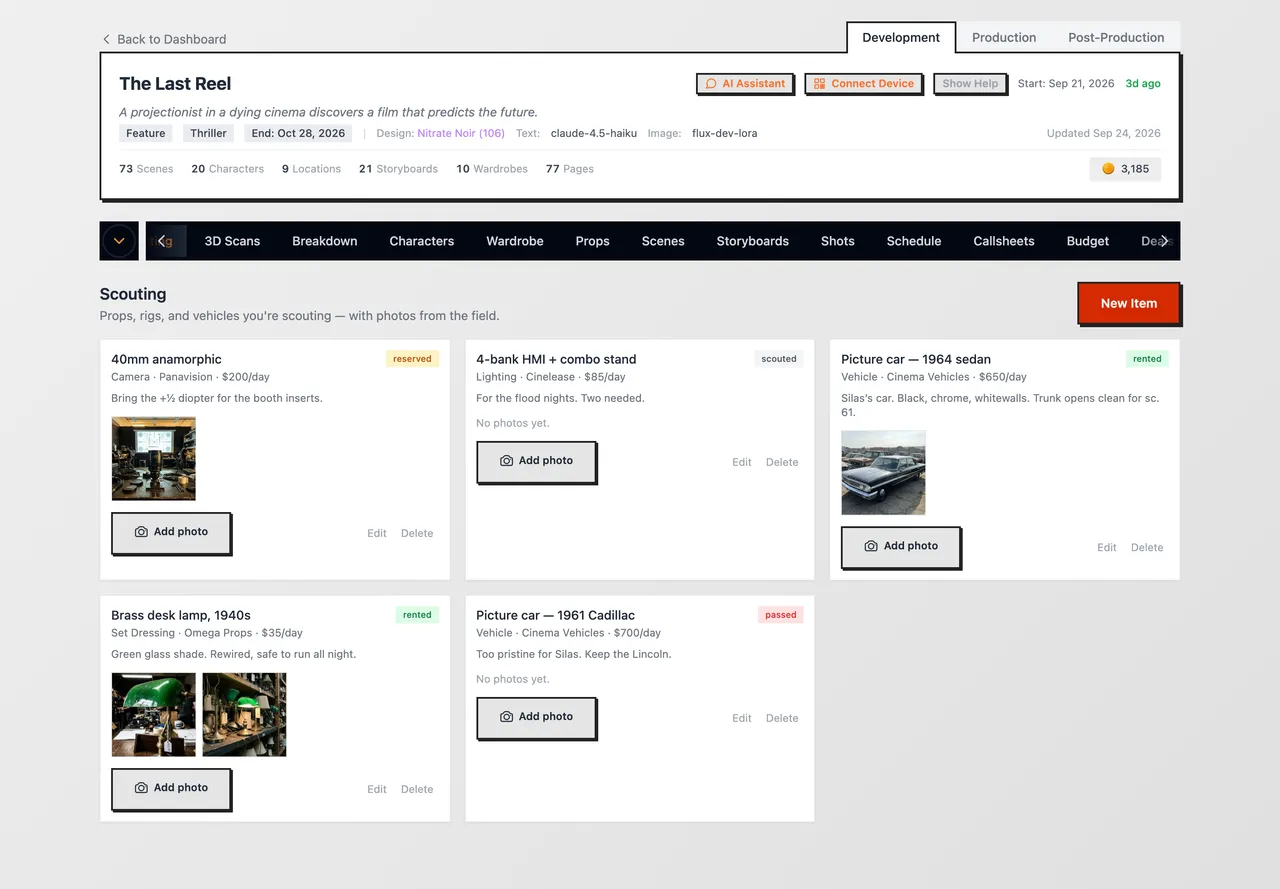
Task: Click camera icon on 1964 sedan Add photo
Action: [x=871, y=546]
